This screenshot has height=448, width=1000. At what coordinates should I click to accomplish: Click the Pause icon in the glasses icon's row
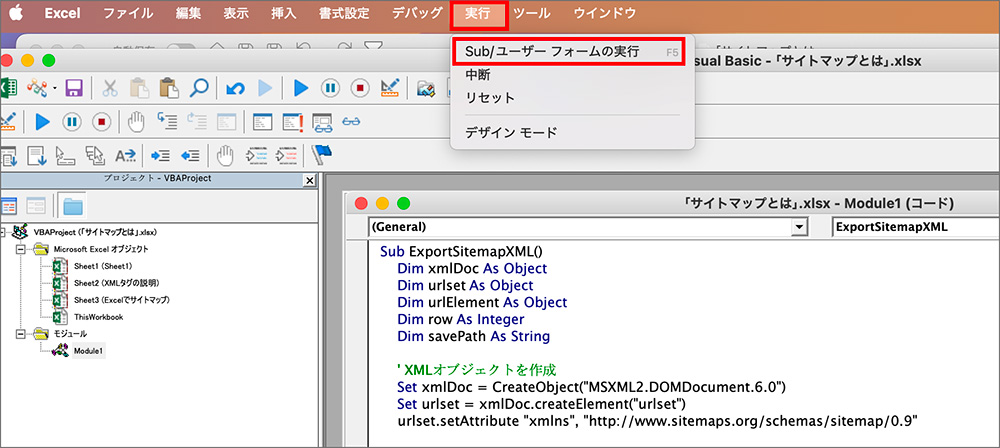pyautogui.click(x=71, y=121)
